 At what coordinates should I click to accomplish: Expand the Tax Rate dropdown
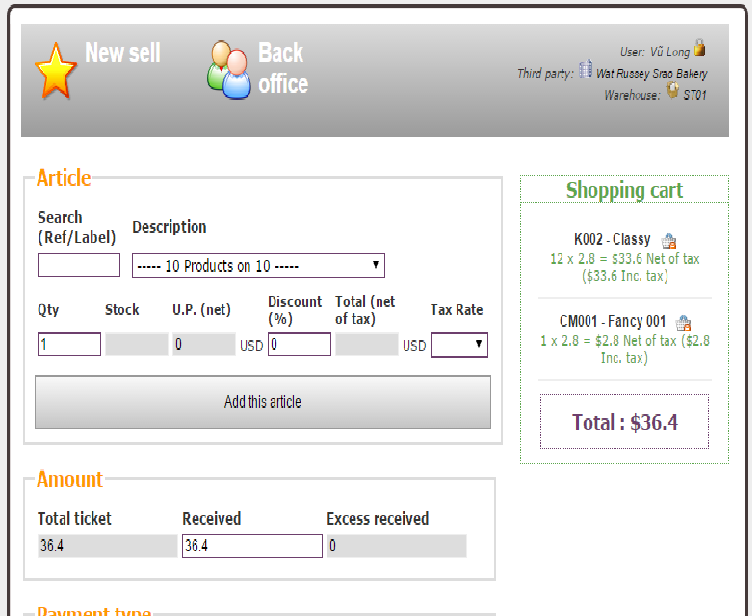pyautogui.click(x=459, y=345)
